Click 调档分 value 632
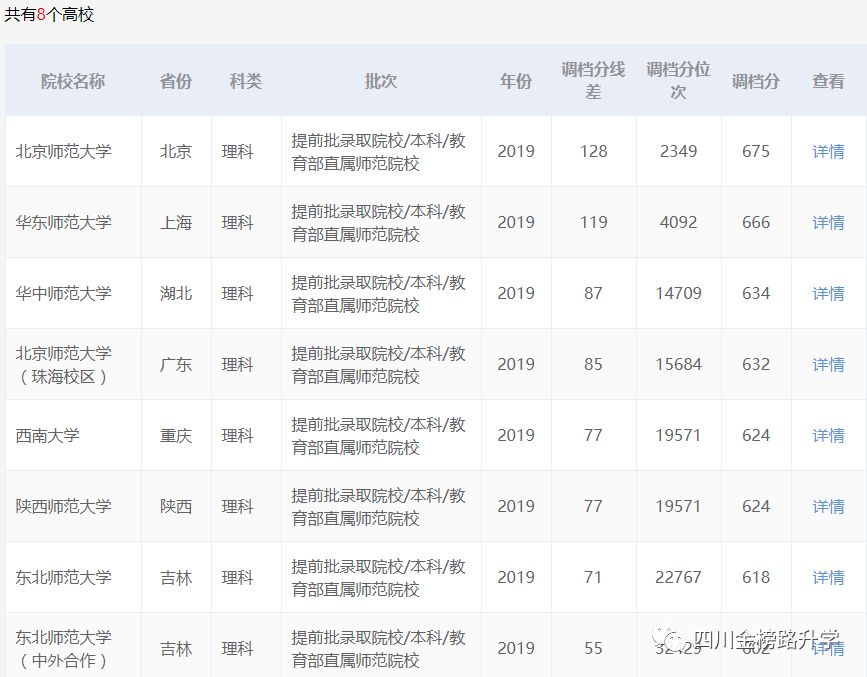 (x=755, y=364)
